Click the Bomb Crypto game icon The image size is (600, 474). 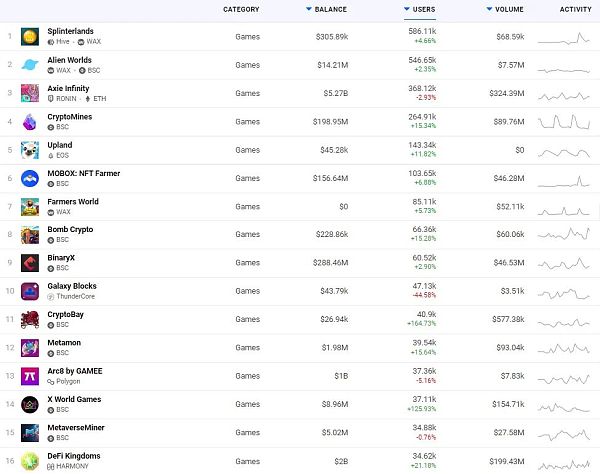tap(30, 235)
